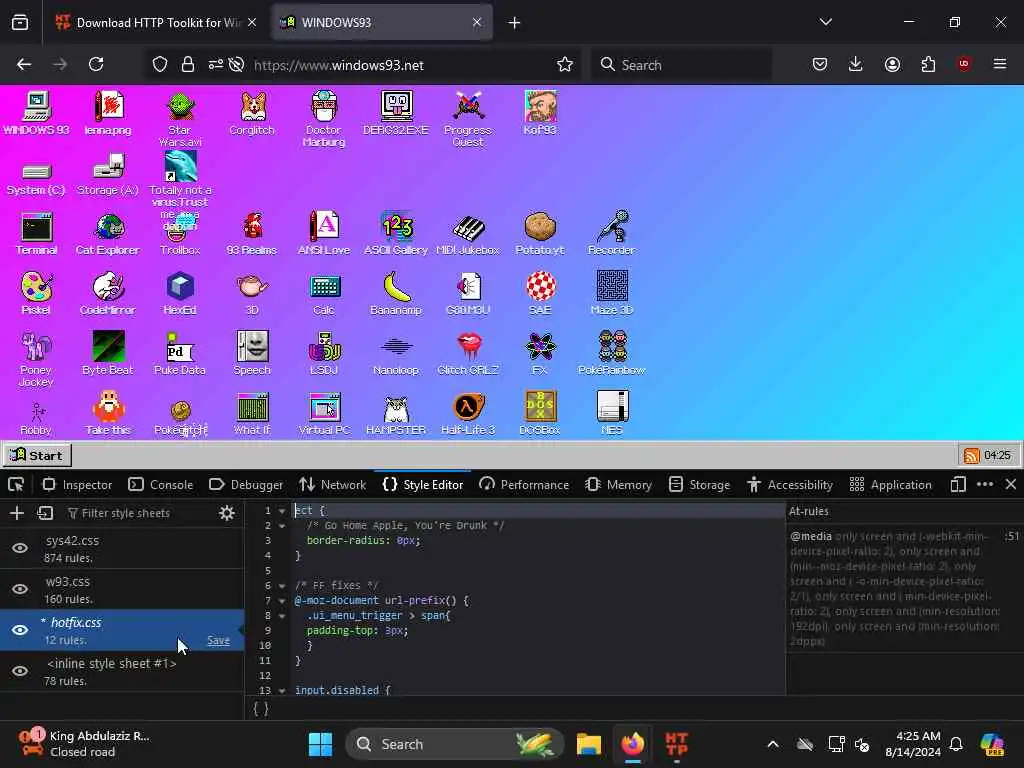Launch the Maze 3D icon

pyautogui.click(x=611, y=293)
